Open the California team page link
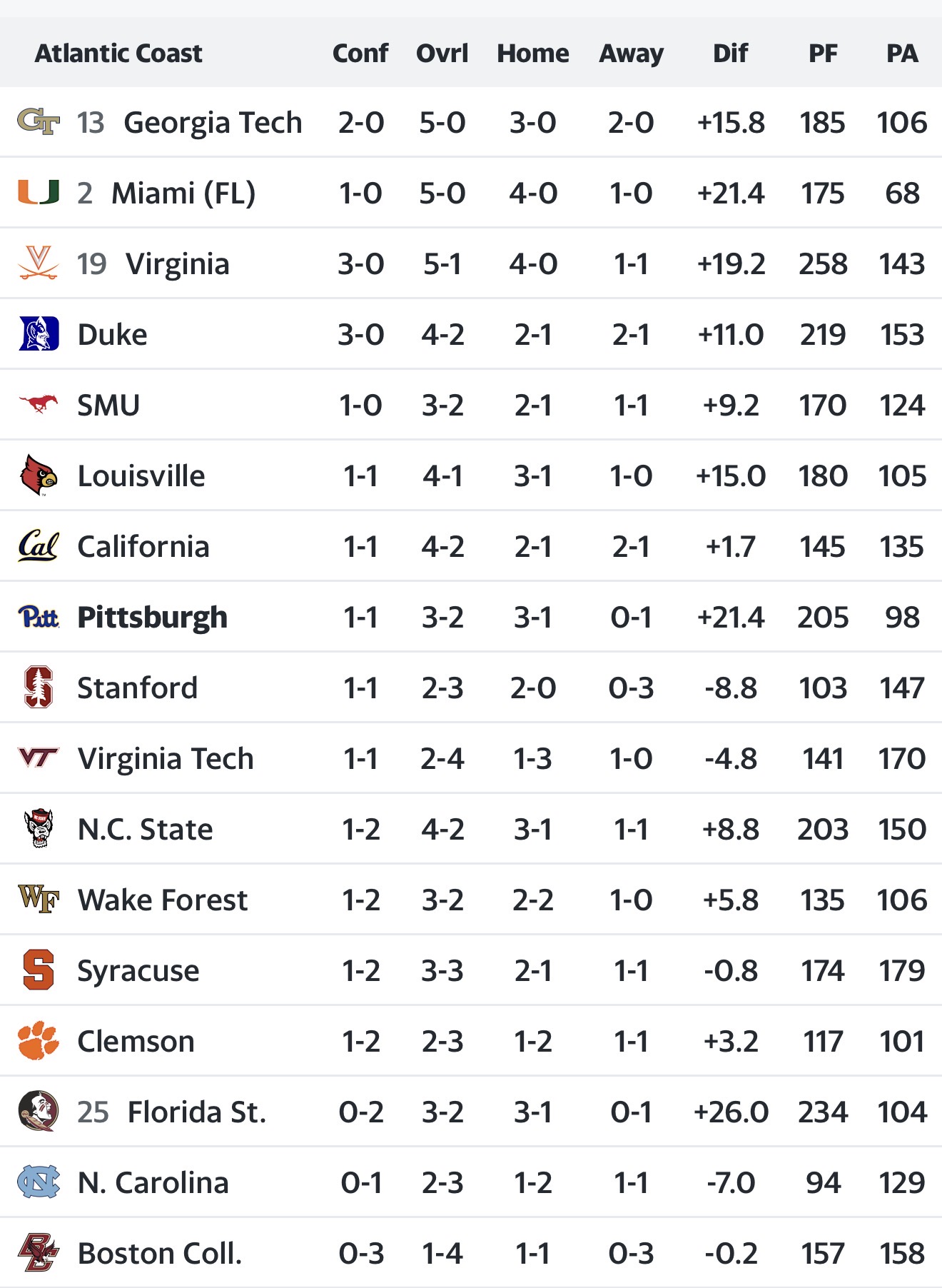 143,547
